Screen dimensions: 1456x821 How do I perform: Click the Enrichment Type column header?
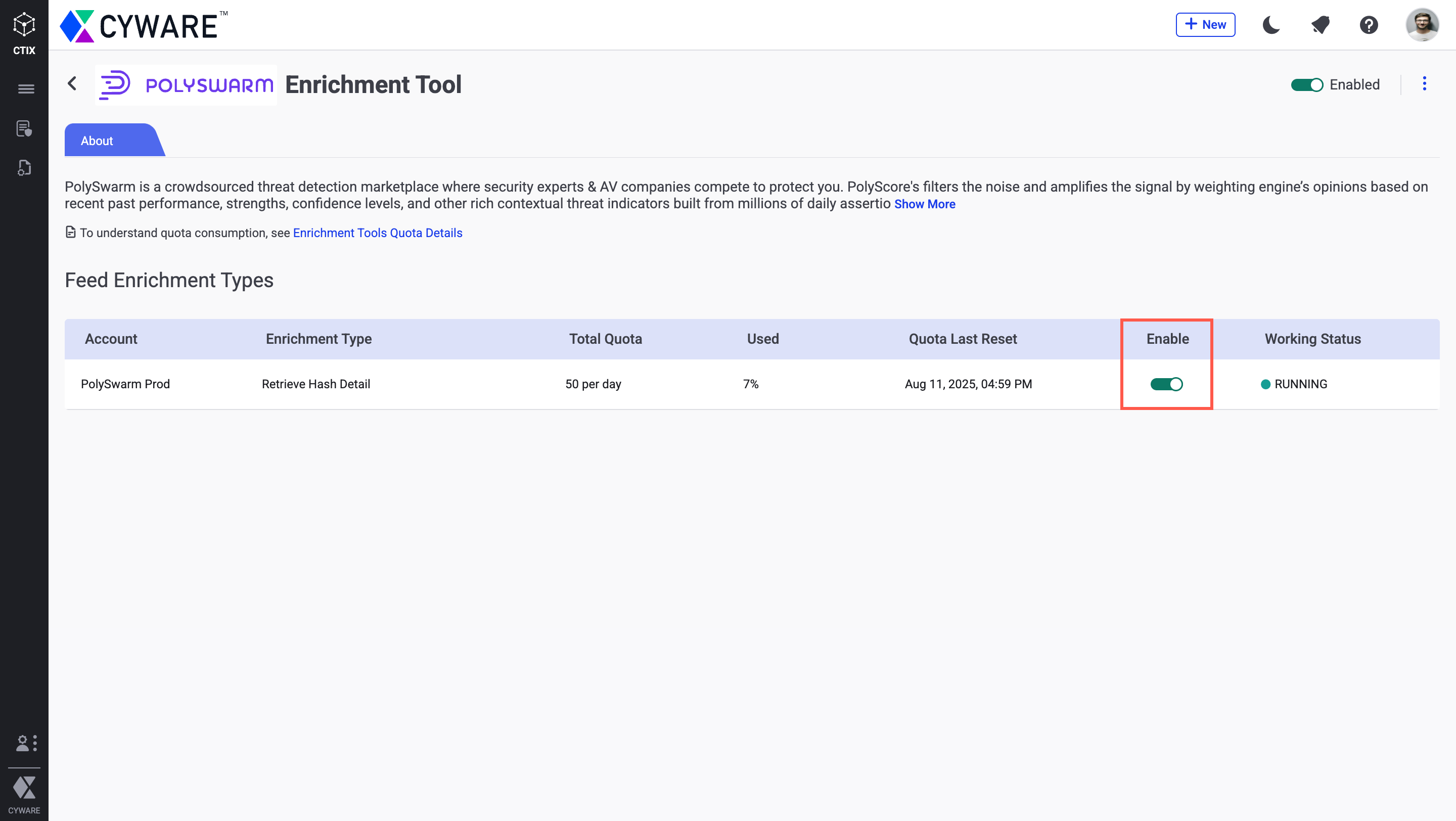click(318, 339)
